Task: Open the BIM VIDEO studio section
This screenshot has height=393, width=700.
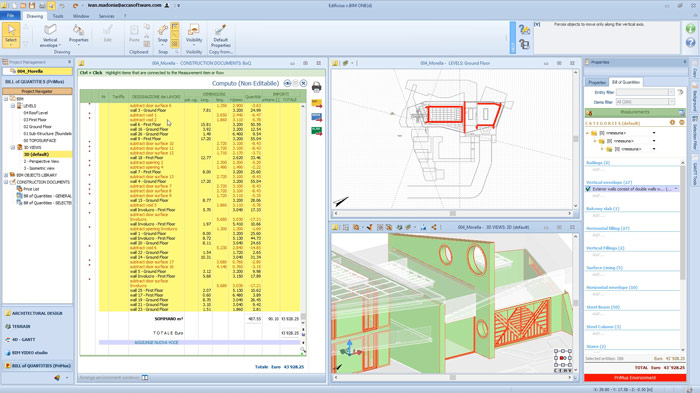Action: [37, 353]
